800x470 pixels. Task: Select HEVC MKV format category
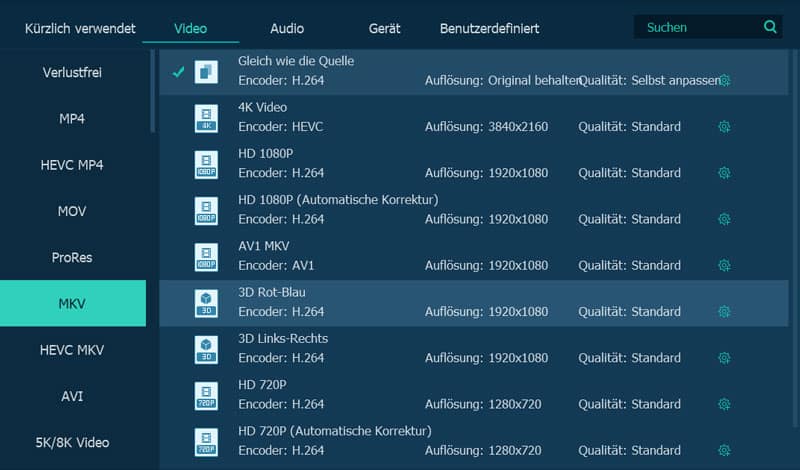[x=72, y=350]
